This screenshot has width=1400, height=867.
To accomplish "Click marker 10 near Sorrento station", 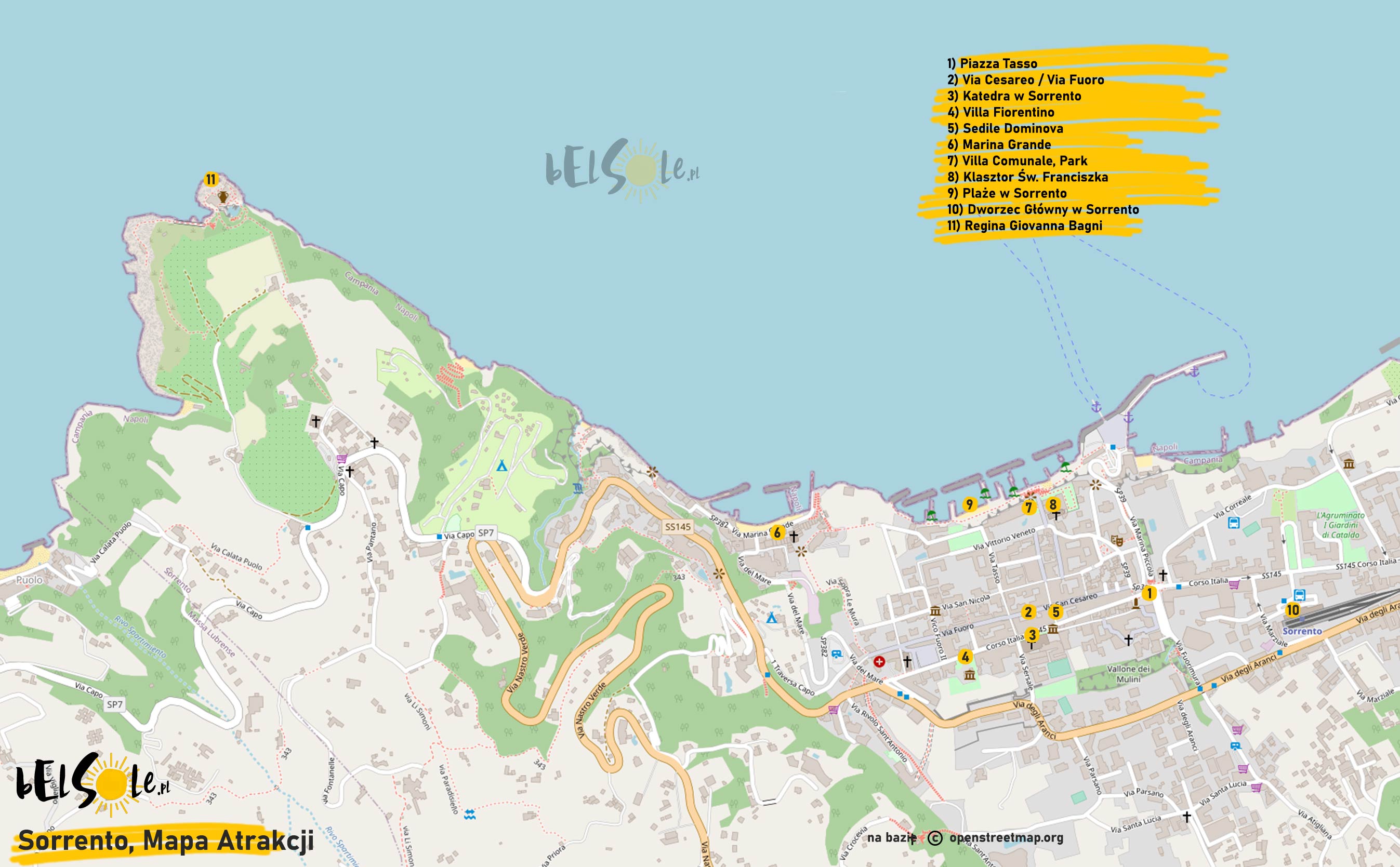I will (x=1292, y=610).
